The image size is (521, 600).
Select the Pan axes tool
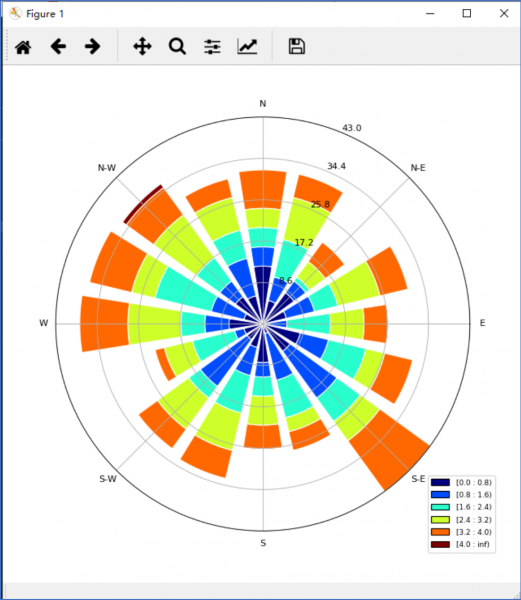[x=142, y=47]
